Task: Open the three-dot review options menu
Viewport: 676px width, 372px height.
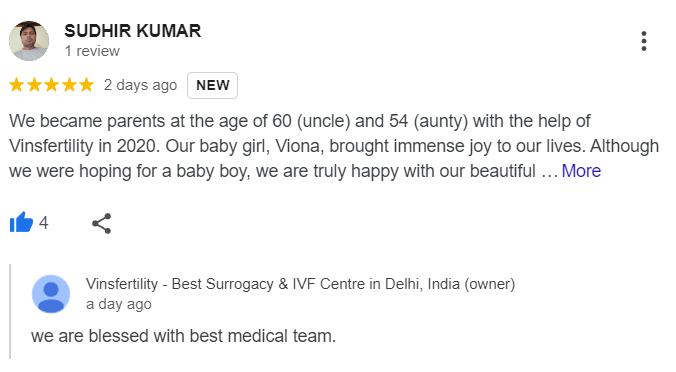Action: coord(644,41)
